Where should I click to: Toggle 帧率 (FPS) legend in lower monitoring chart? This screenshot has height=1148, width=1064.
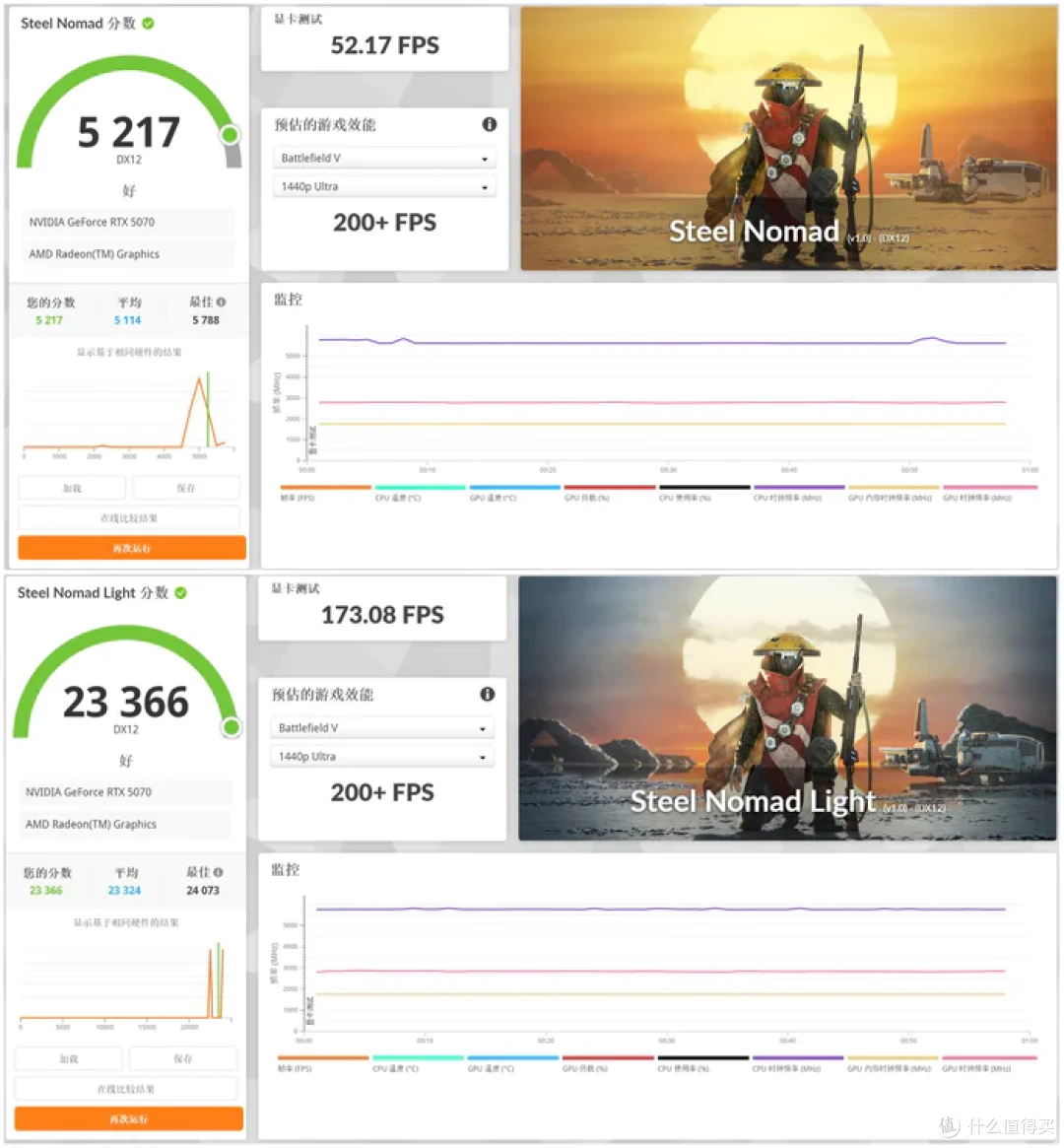(x=323, y=1064)
